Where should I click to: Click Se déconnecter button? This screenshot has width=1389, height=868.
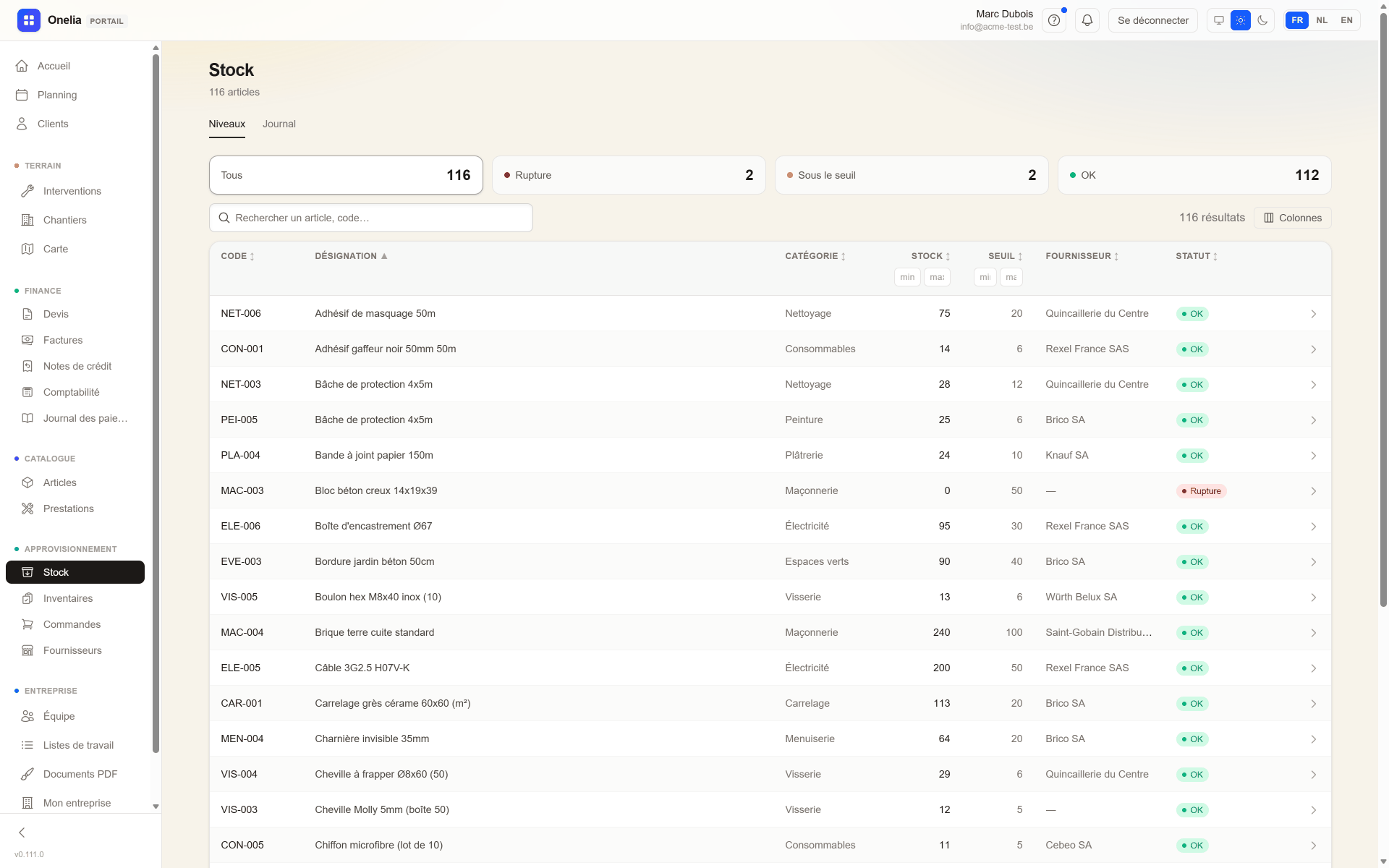[1153, 20]
